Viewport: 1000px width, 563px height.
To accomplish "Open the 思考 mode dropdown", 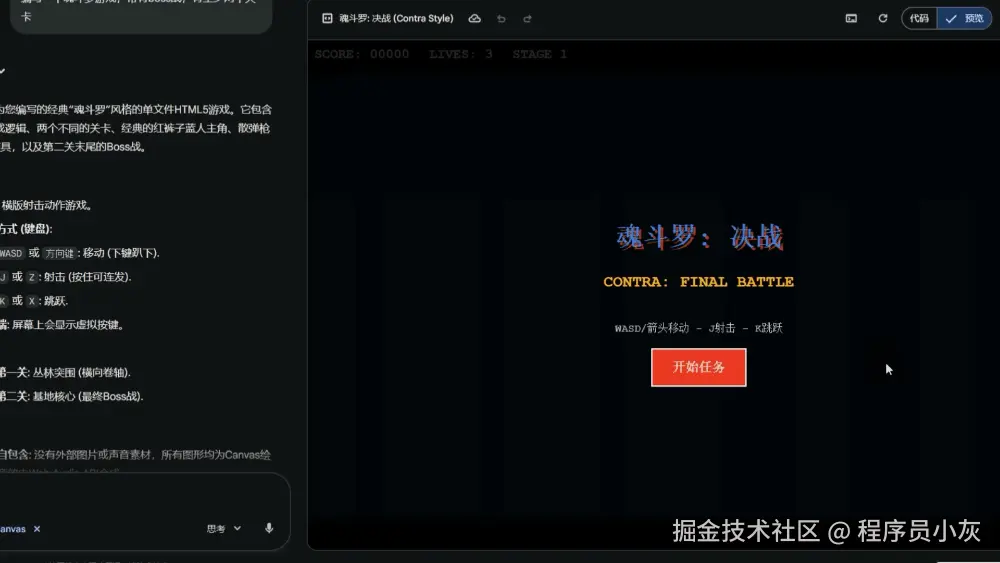I will 224,529.
